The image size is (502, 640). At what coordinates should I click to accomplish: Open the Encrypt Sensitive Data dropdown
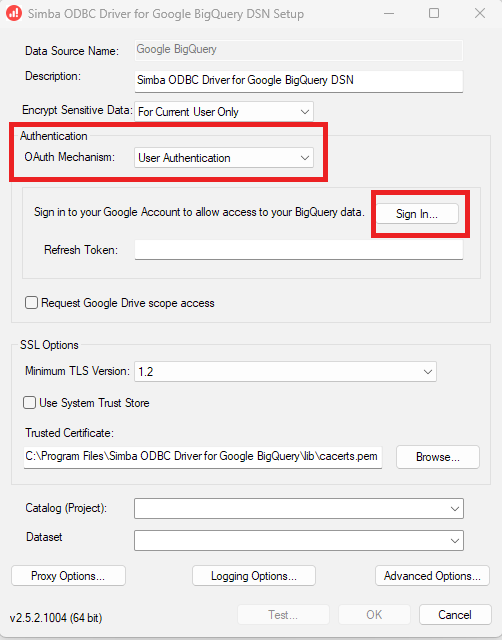[x=224, y=112]
